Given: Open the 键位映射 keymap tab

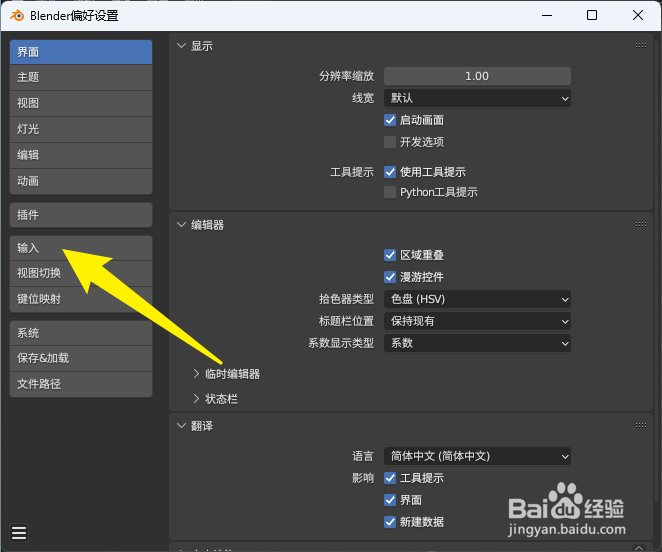Looking at the screenshot, I should [81, 299].
